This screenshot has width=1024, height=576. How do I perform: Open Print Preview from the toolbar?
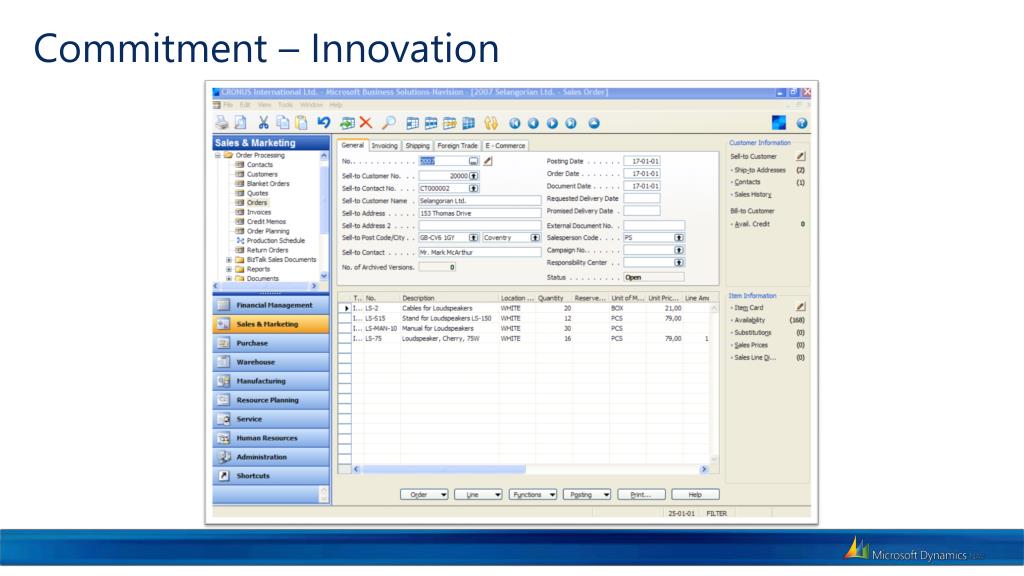(x=241, y=122)
